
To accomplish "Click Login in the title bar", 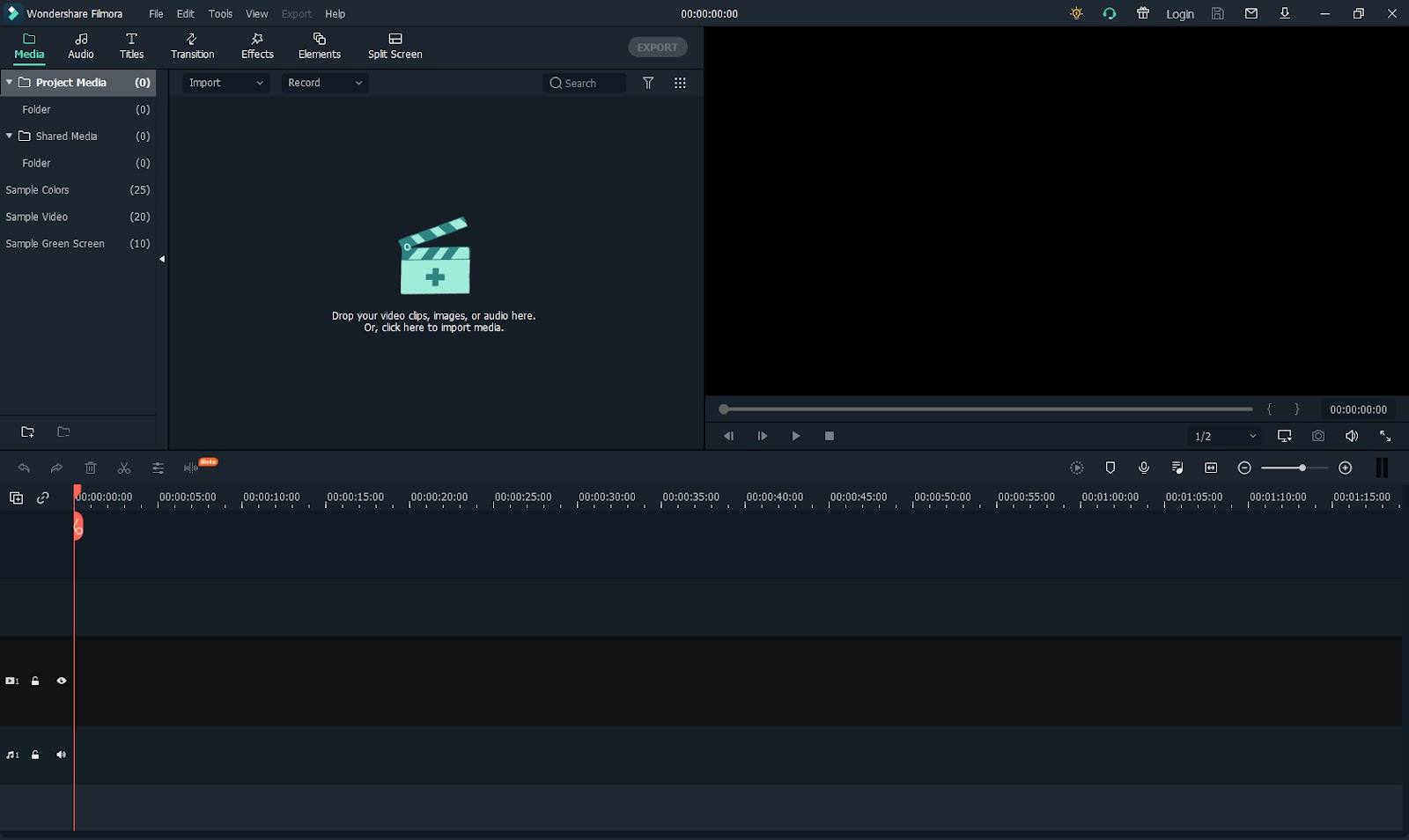I will tap(1179, 14).
